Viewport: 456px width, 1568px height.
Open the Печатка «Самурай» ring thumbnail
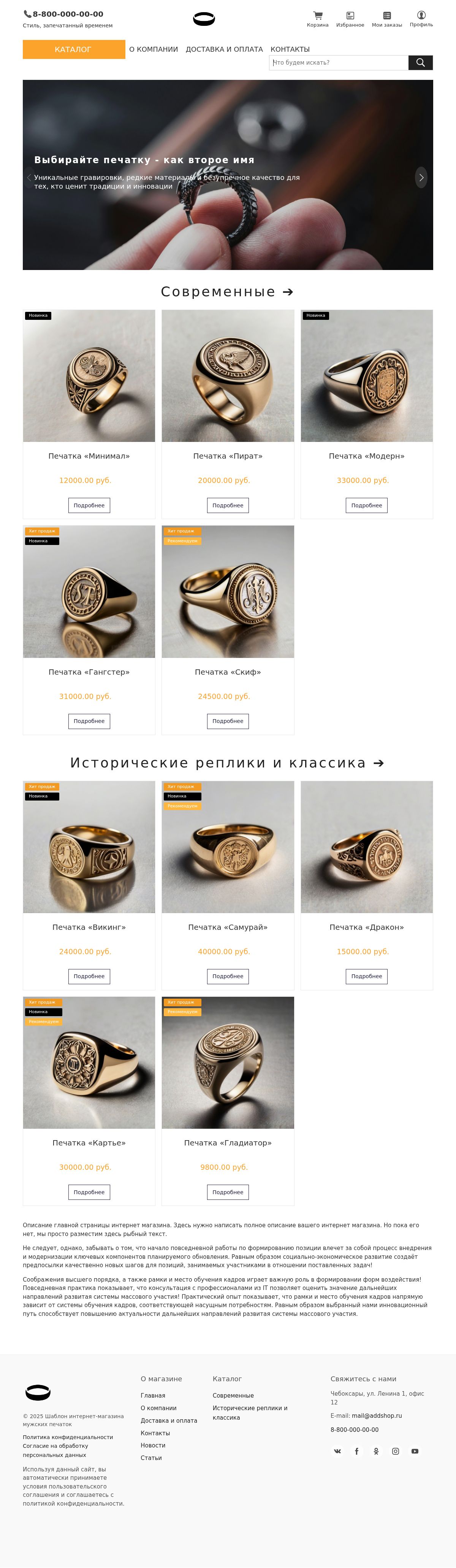pos(228,847)
